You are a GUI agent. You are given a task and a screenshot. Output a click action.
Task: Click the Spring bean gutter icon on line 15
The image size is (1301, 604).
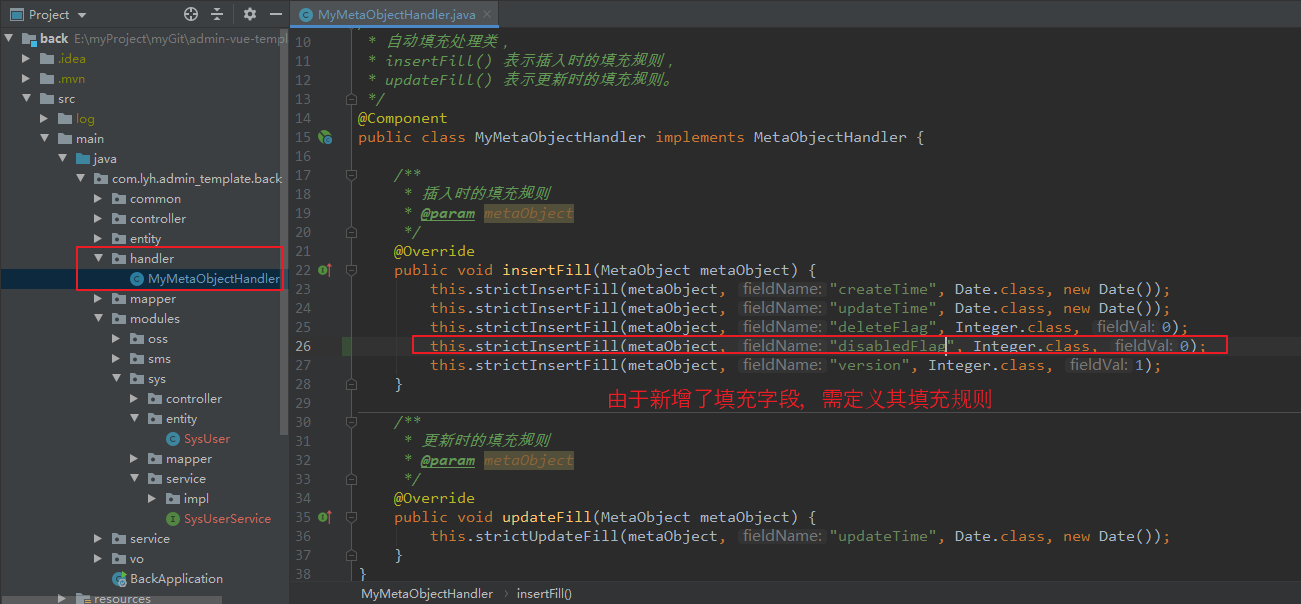point(325,137)
